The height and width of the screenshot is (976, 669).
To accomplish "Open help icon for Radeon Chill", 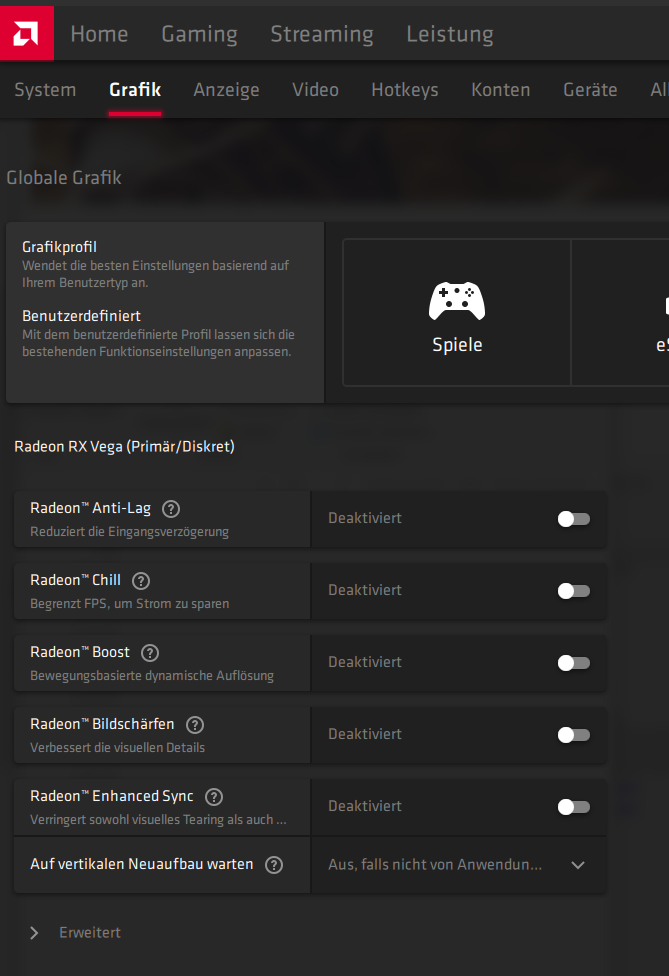I will tap(141, 581).
